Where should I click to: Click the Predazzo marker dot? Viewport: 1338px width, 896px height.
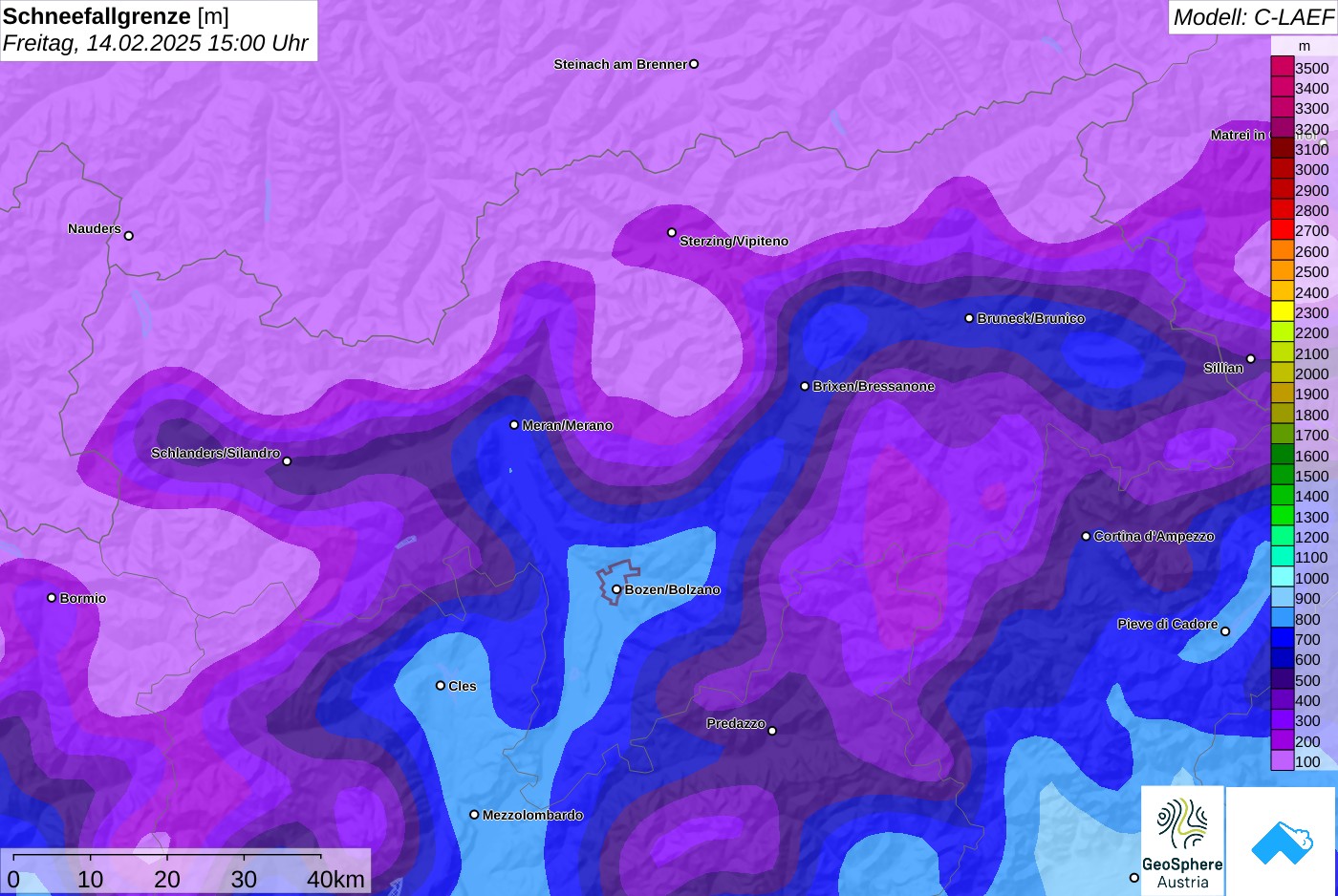pos(772,731)
